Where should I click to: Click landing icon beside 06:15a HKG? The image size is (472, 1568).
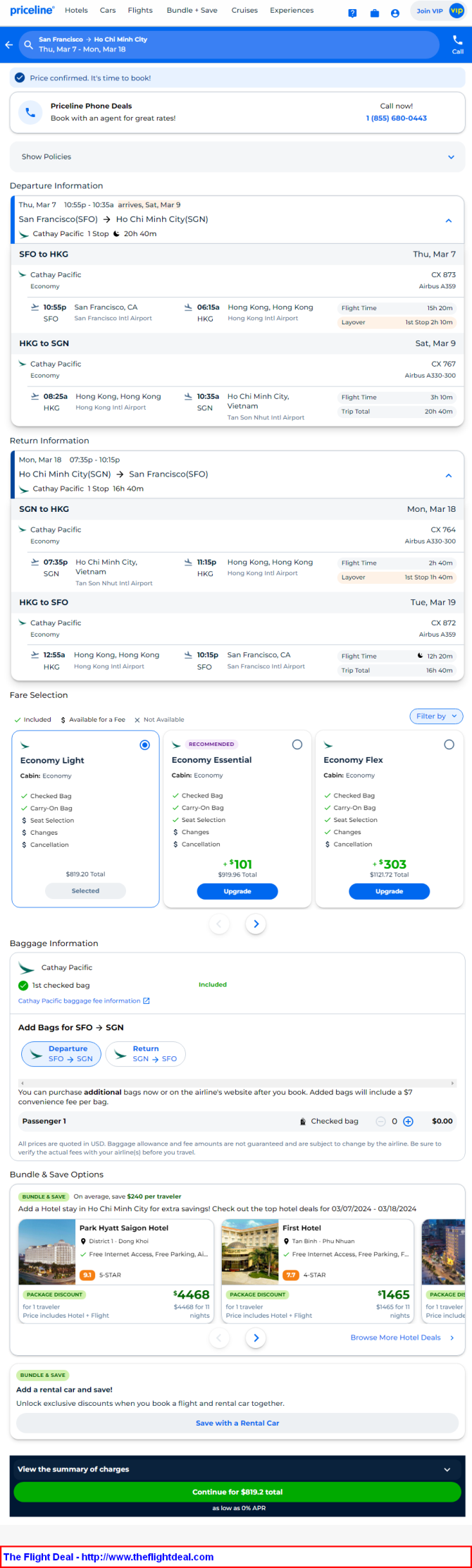click(188, 307)
